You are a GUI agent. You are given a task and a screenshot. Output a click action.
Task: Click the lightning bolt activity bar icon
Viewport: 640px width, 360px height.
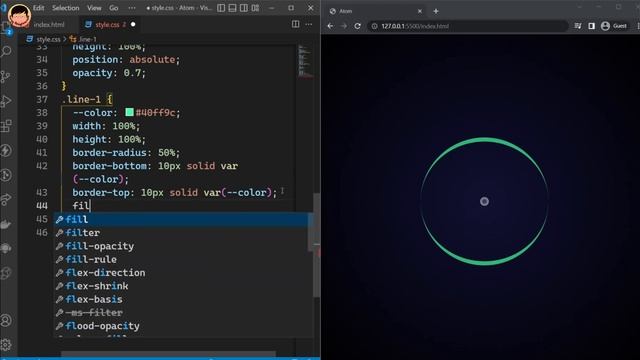[x=6, y=151]
